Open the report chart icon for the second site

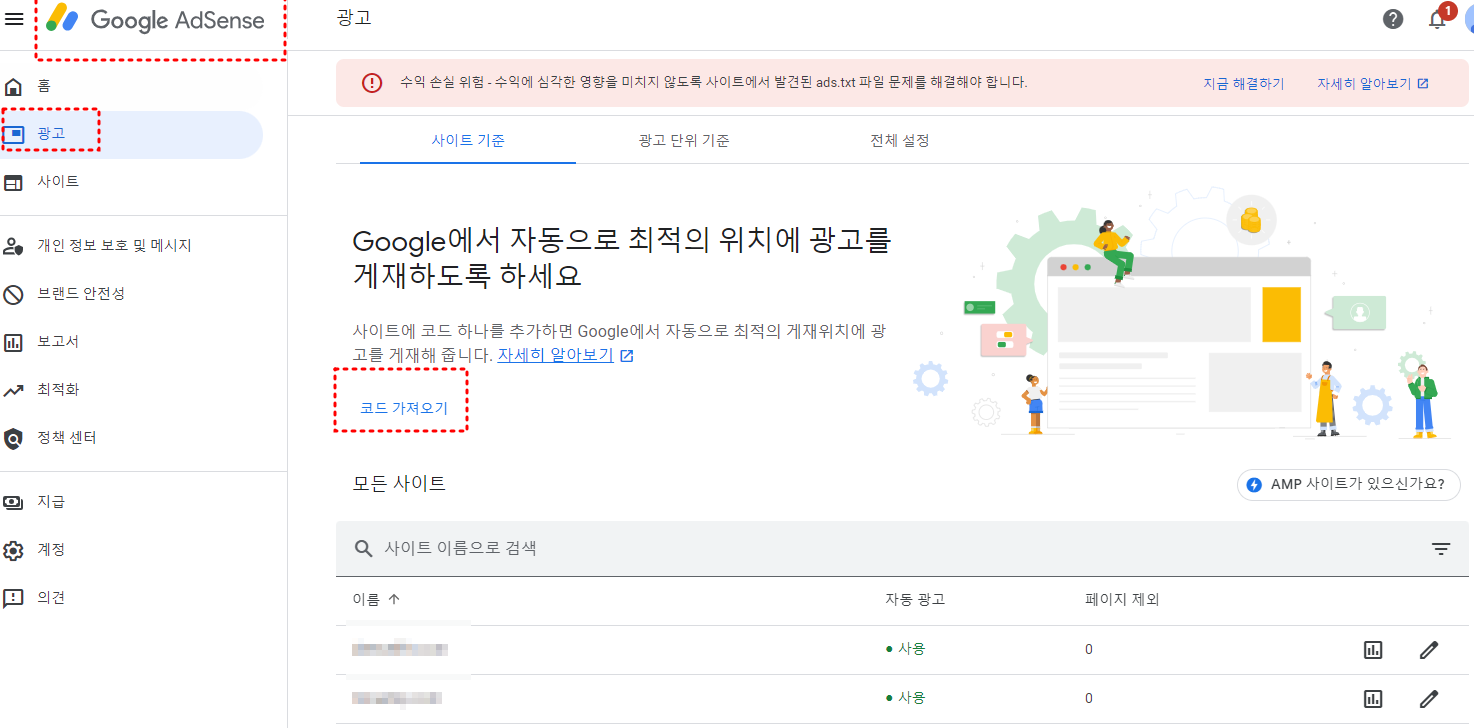coord(1373,698)
